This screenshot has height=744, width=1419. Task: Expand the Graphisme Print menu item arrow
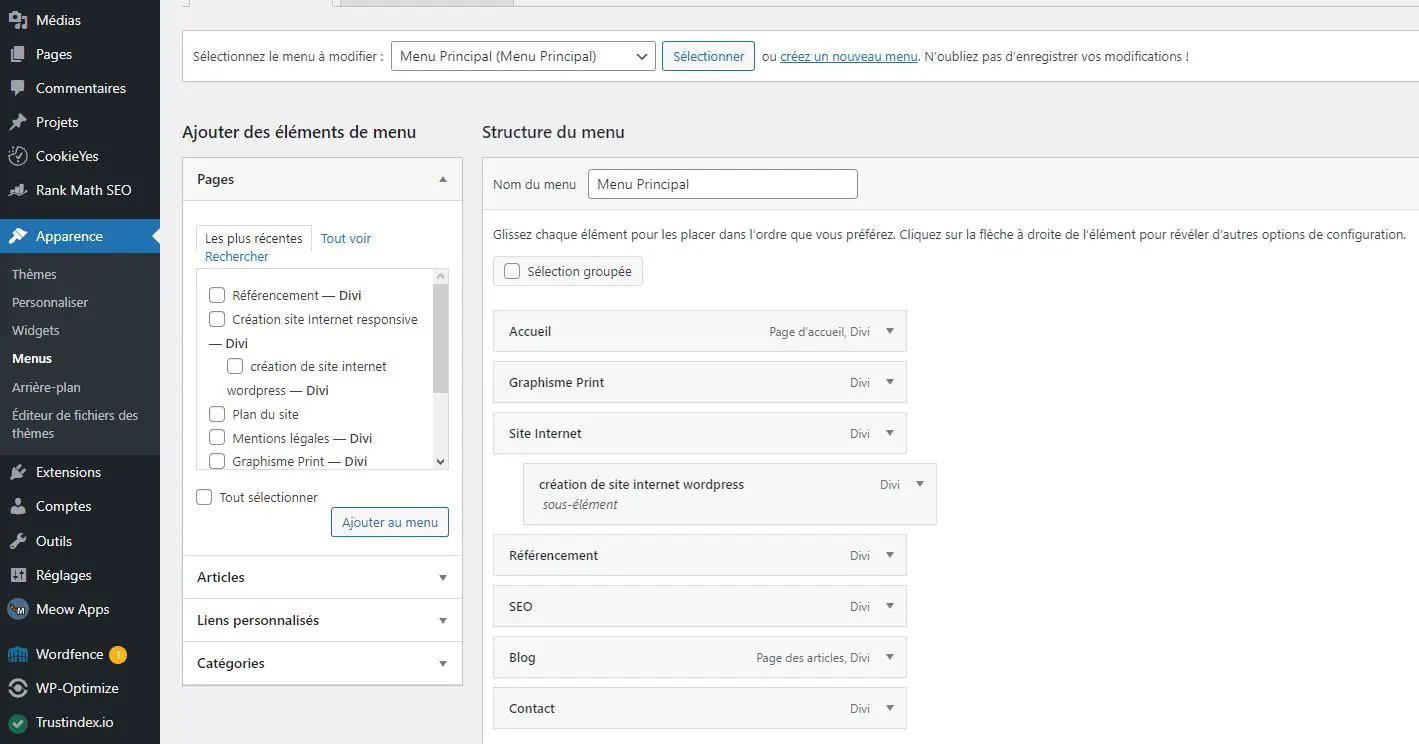tap(890, 382)
